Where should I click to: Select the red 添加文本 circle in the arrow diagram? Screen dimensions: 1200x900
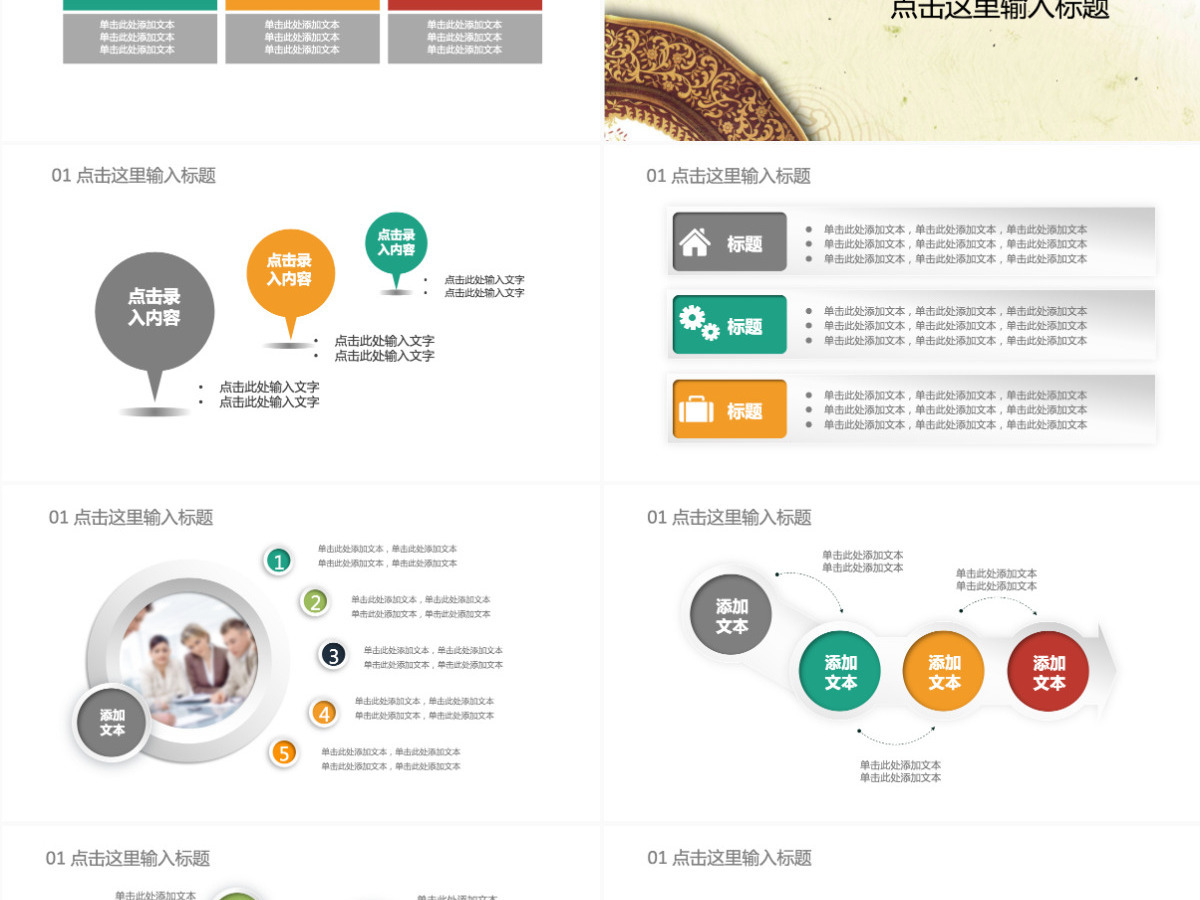click(x=1049, y=672)
